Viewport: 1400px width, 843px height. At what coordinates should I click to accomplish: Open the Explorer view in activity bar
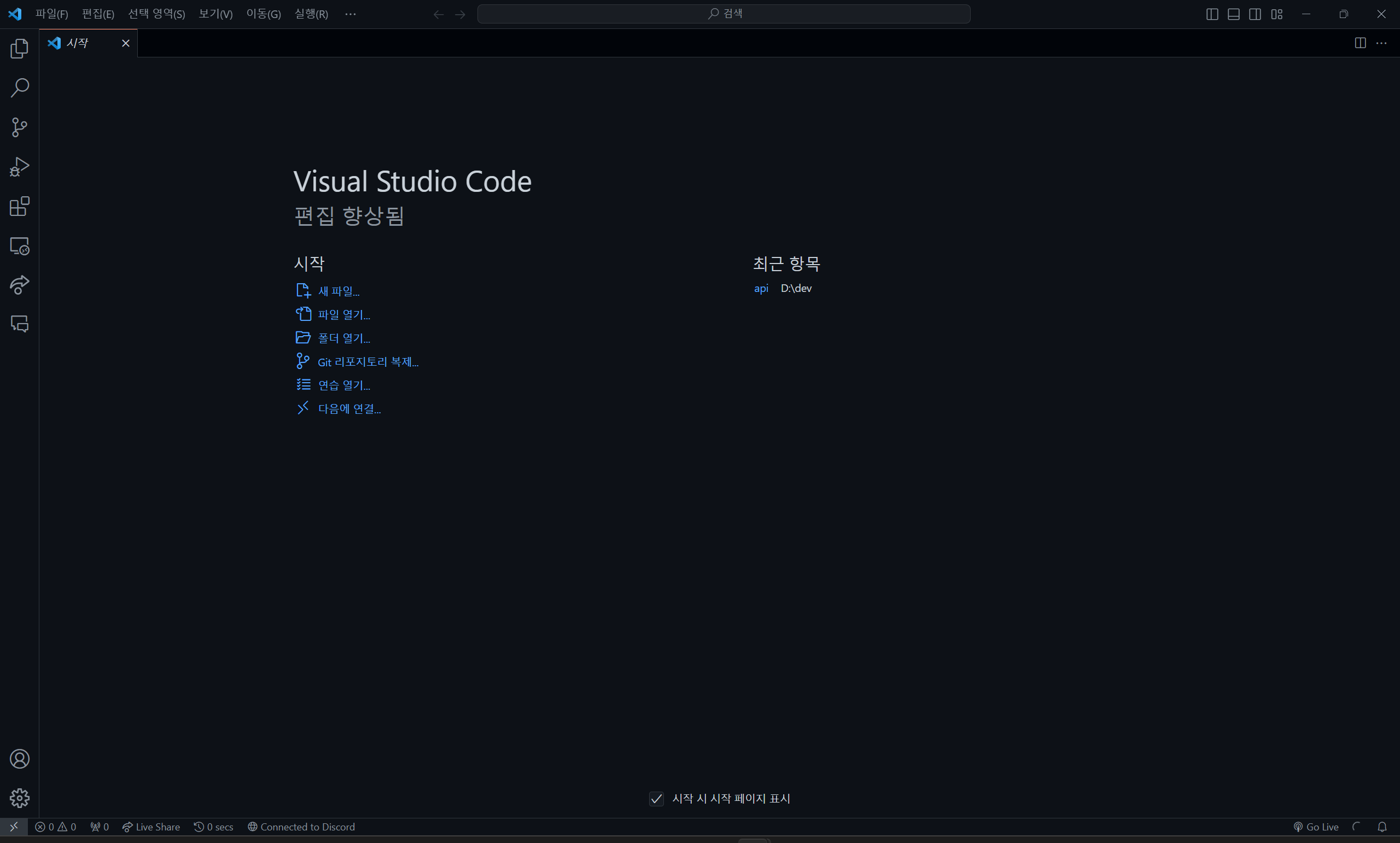19,48
